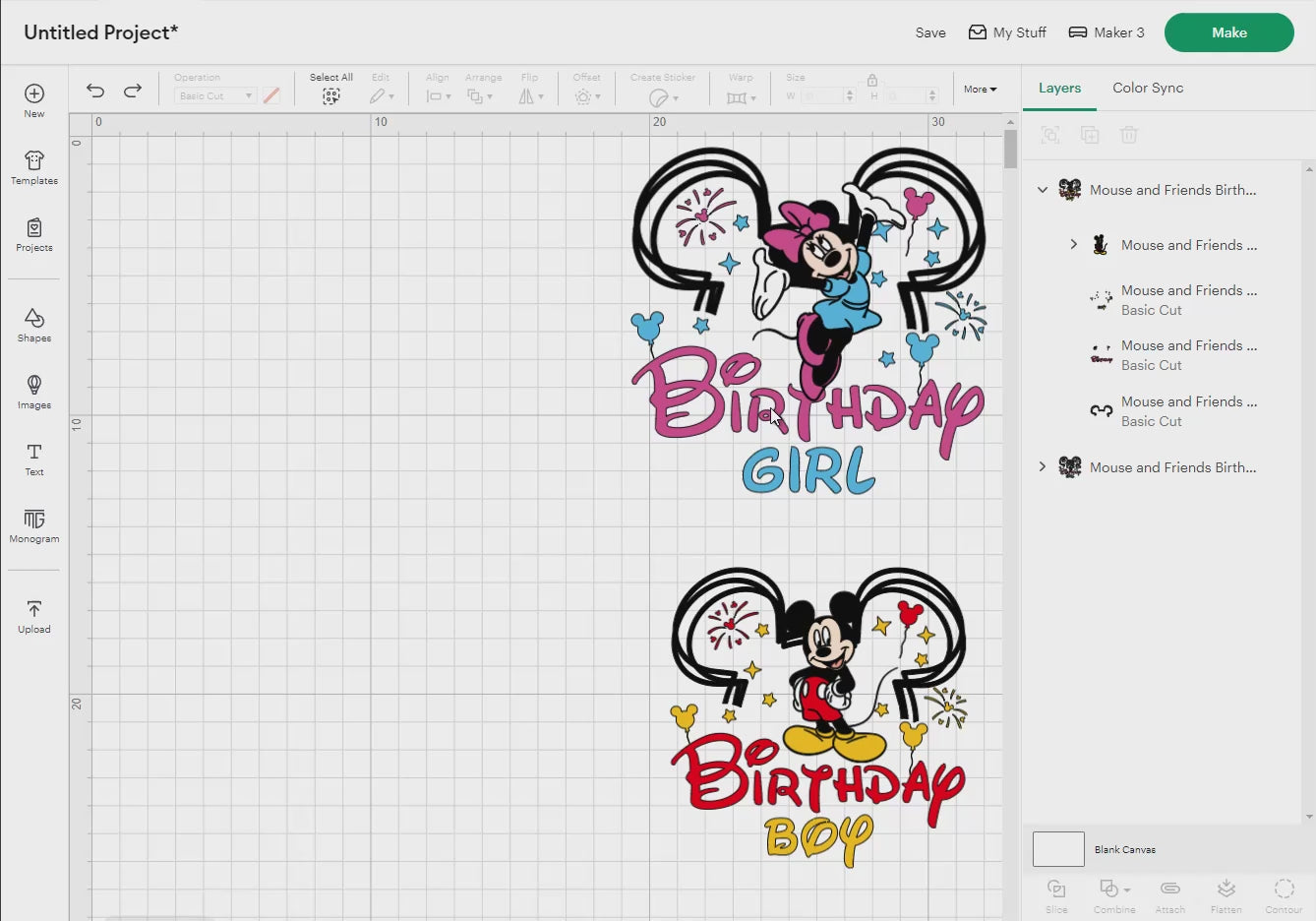The height and width of the screenshot is (921, 1316).
Task: Click the Untitled Project title
Action: pyautogui.click(x=101, y=32)
